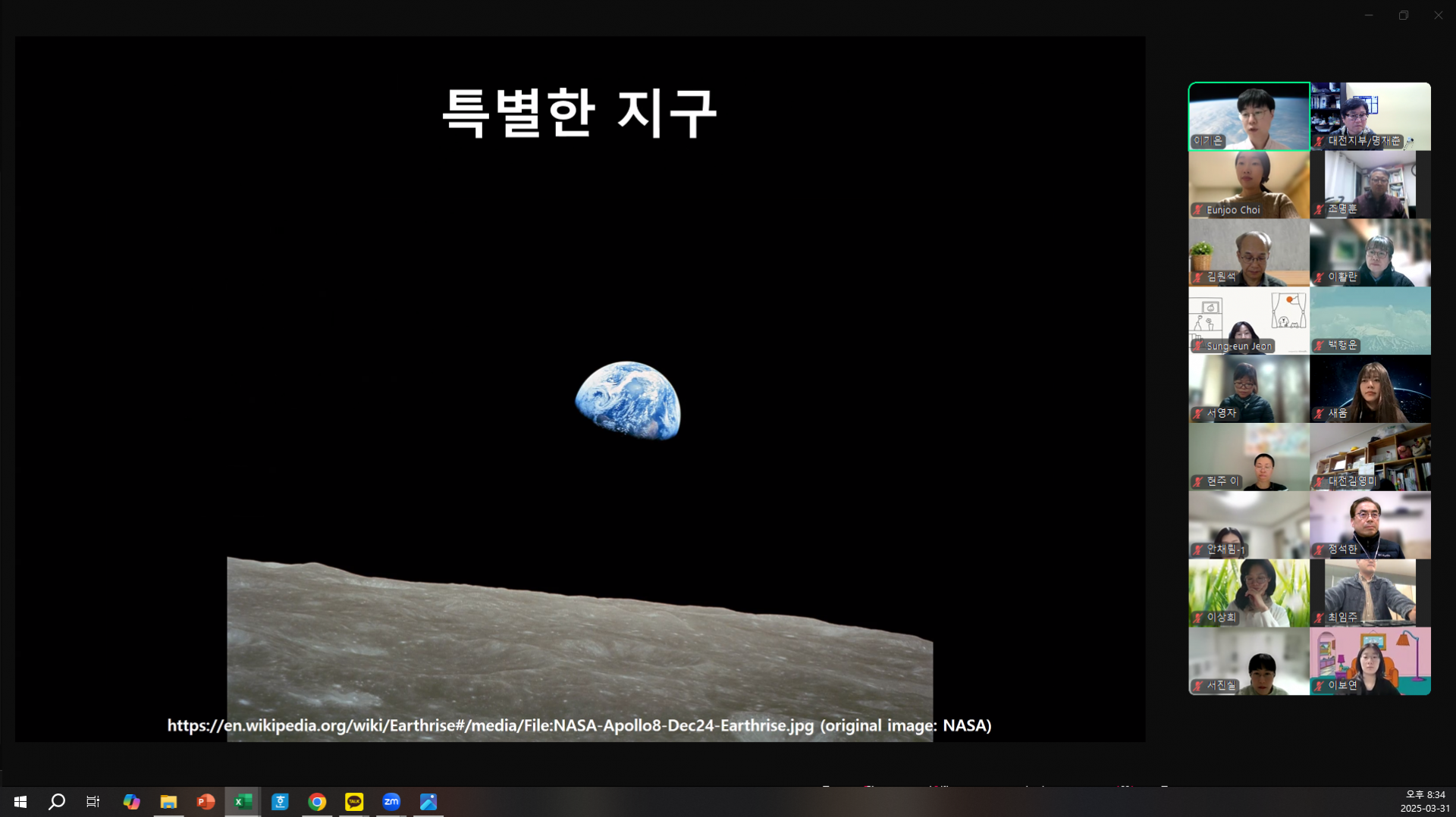The height and width of the screenshot is (817, 1456).
Task: Click the name label 이활란
Action: point(1342,277)
